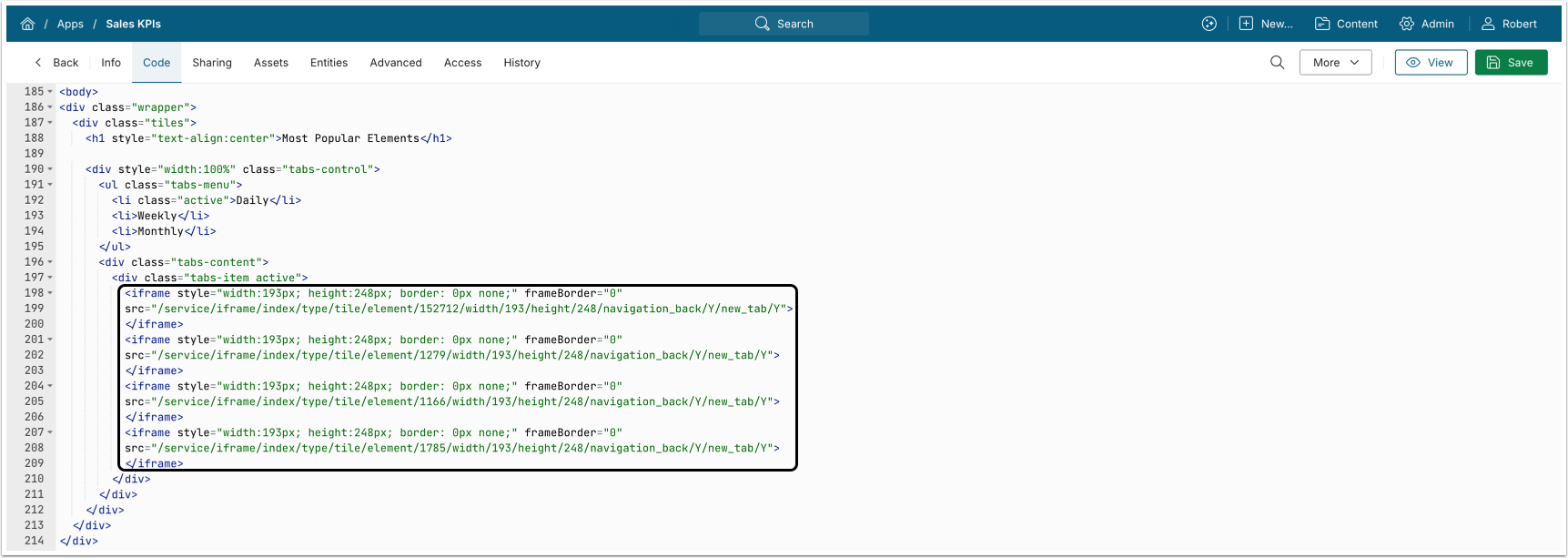Image resolution: width=1568 pixels, height=558 pixels.
Task: Open the Admin gear menu
Action: tap(1426, 24)
